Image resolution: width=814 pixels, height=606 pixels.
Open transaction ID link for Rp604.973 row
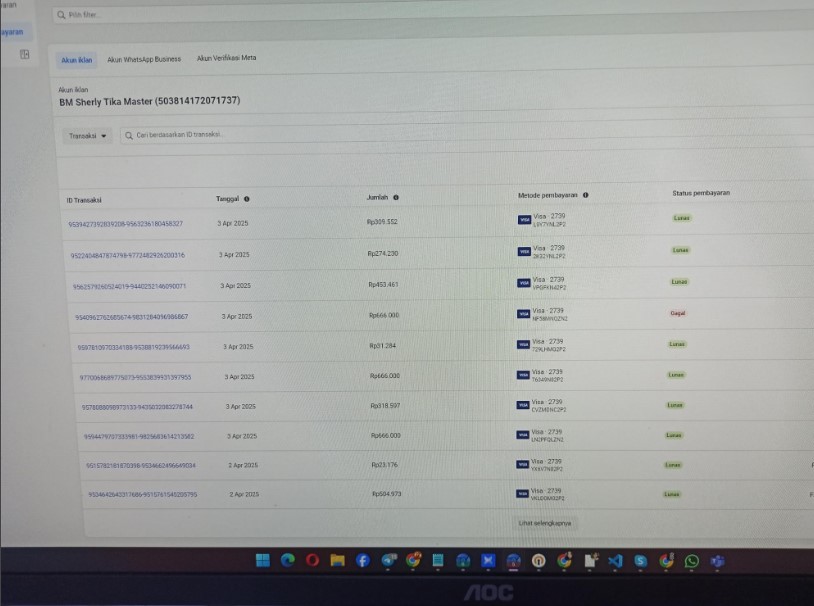coord(143,494)
